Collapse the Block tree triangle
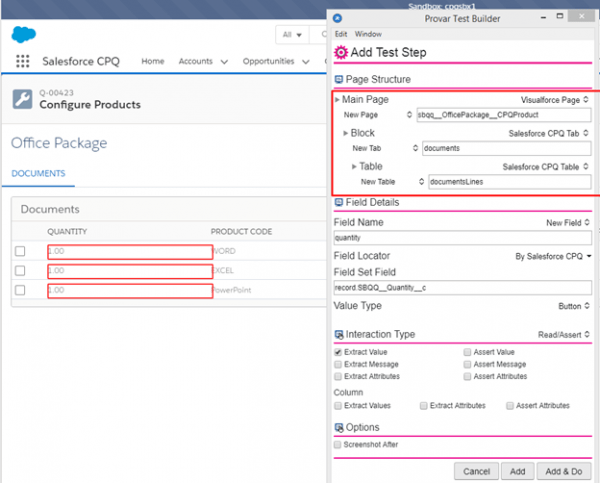Viewport: 600px width, 483px height. [346, 133]
